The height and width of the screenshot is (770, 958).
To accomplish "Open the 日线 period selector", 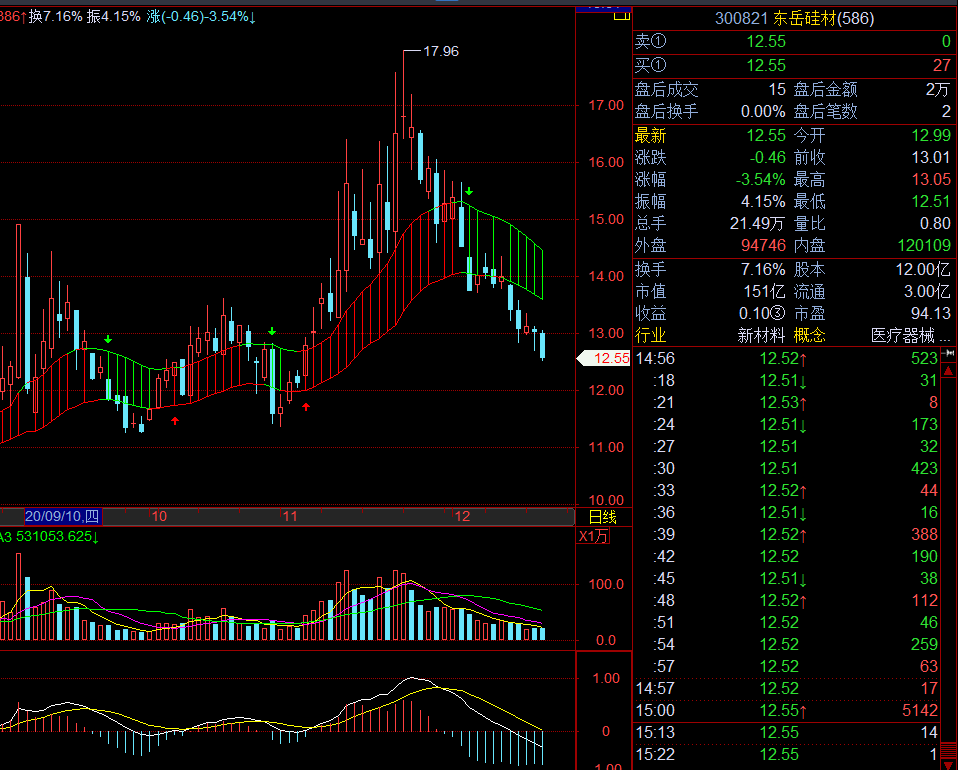I will point(602,517).
